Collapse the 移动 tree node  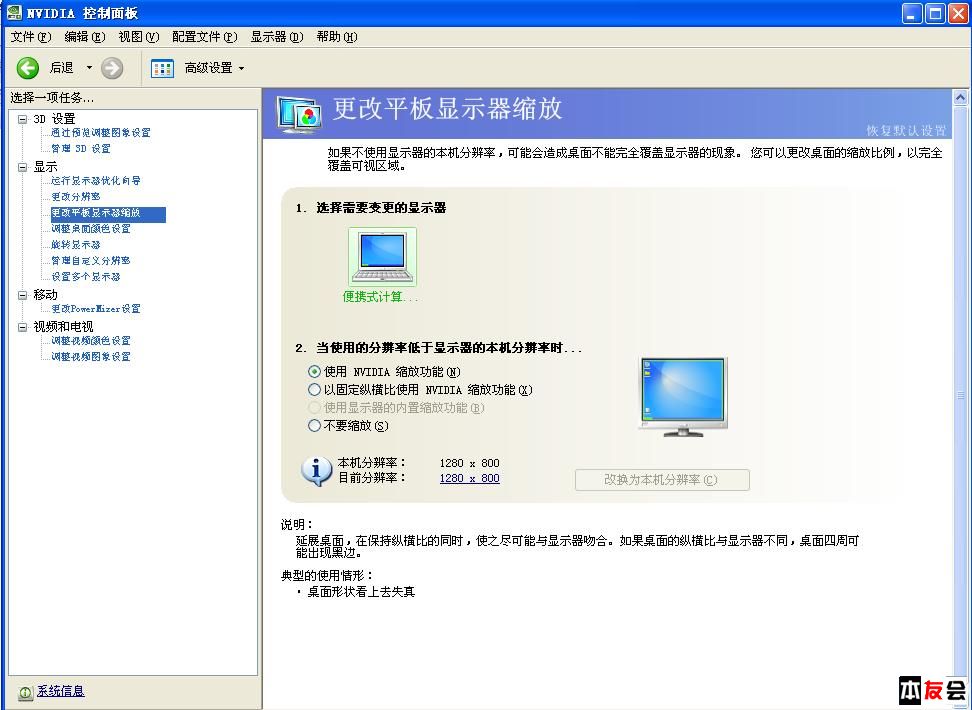click(23, 295)
